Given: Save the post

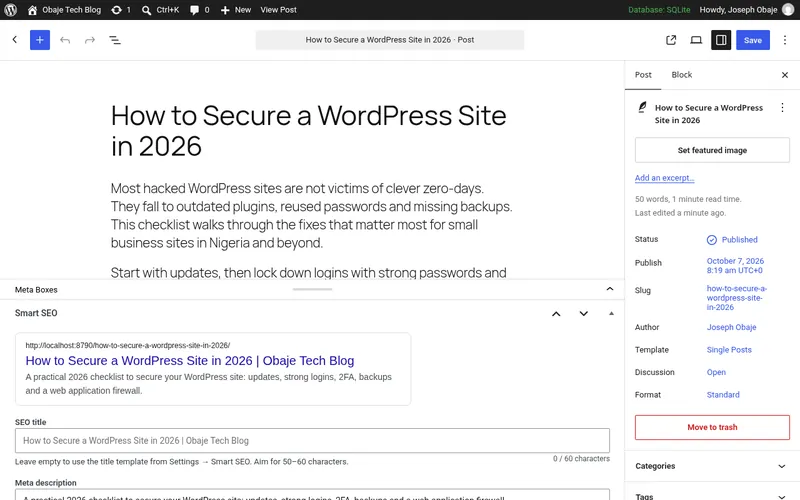Looking at the screenshot, I should point(753,40).
